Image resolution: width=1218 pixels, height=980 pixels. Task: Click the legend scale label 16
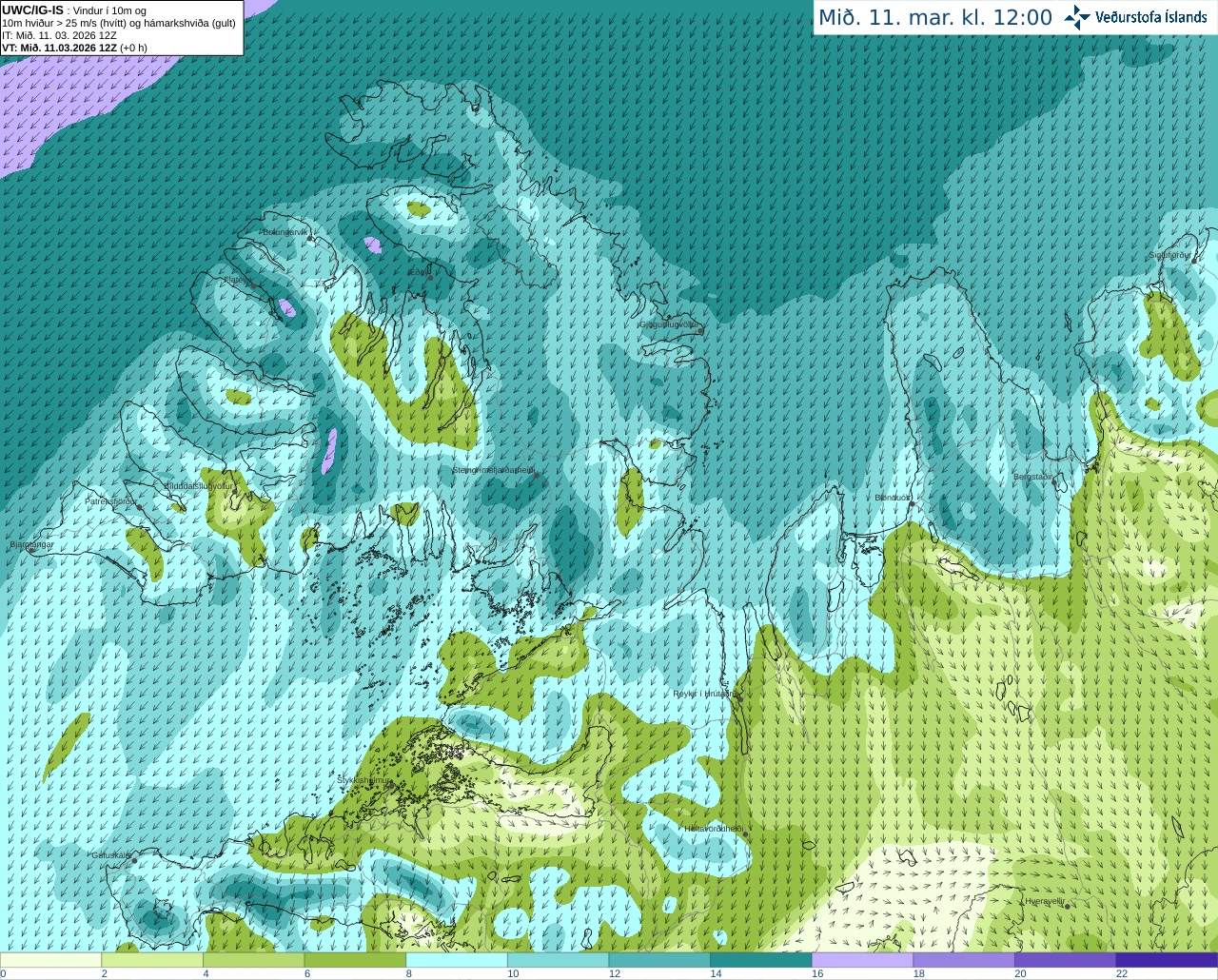click(817, 973)
